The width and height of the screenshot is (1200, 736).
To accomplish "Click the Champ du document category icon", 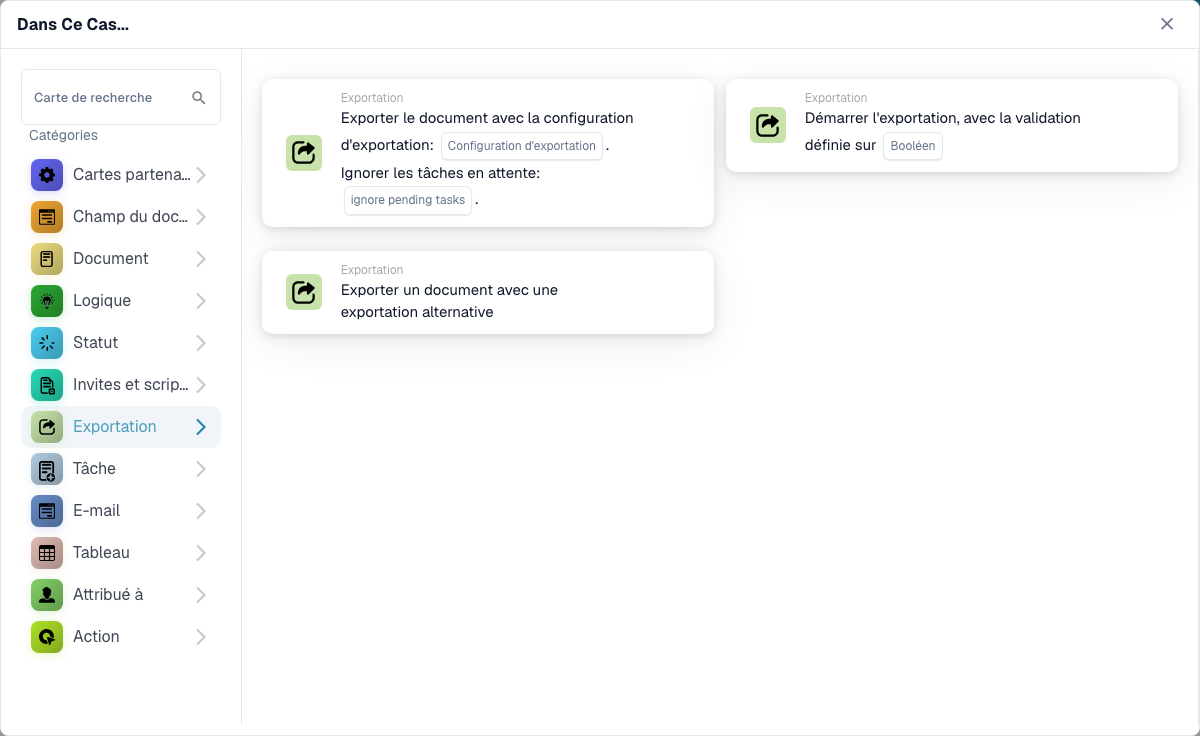I will point(47,217).
